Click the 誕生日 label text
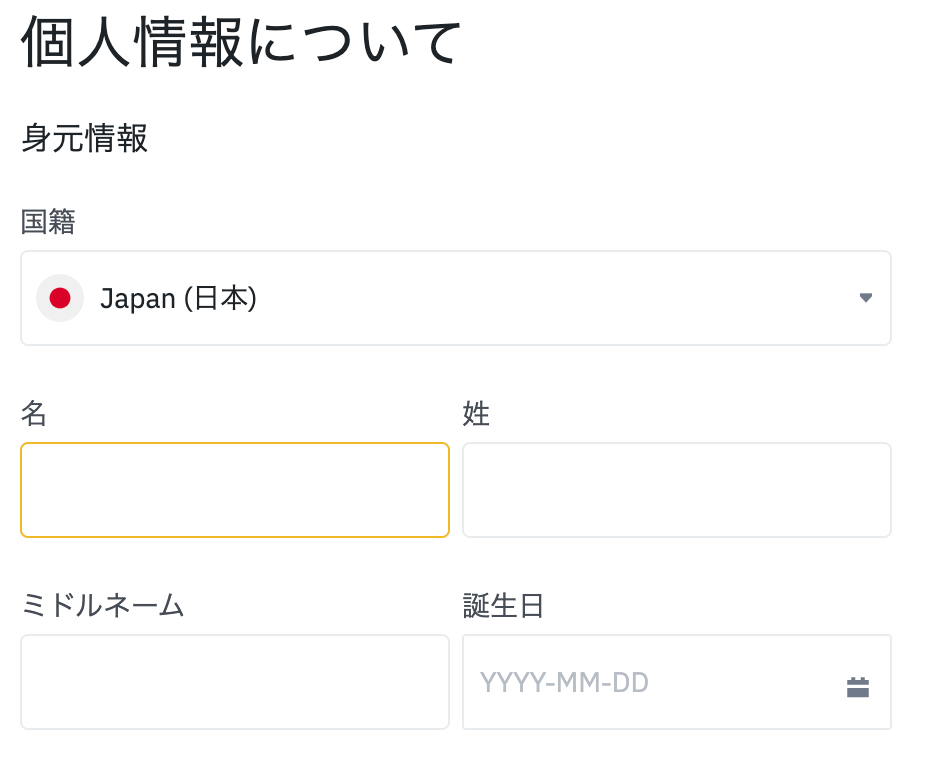The width and height of the screenshot is (932, 778). (x=503, y=605)
